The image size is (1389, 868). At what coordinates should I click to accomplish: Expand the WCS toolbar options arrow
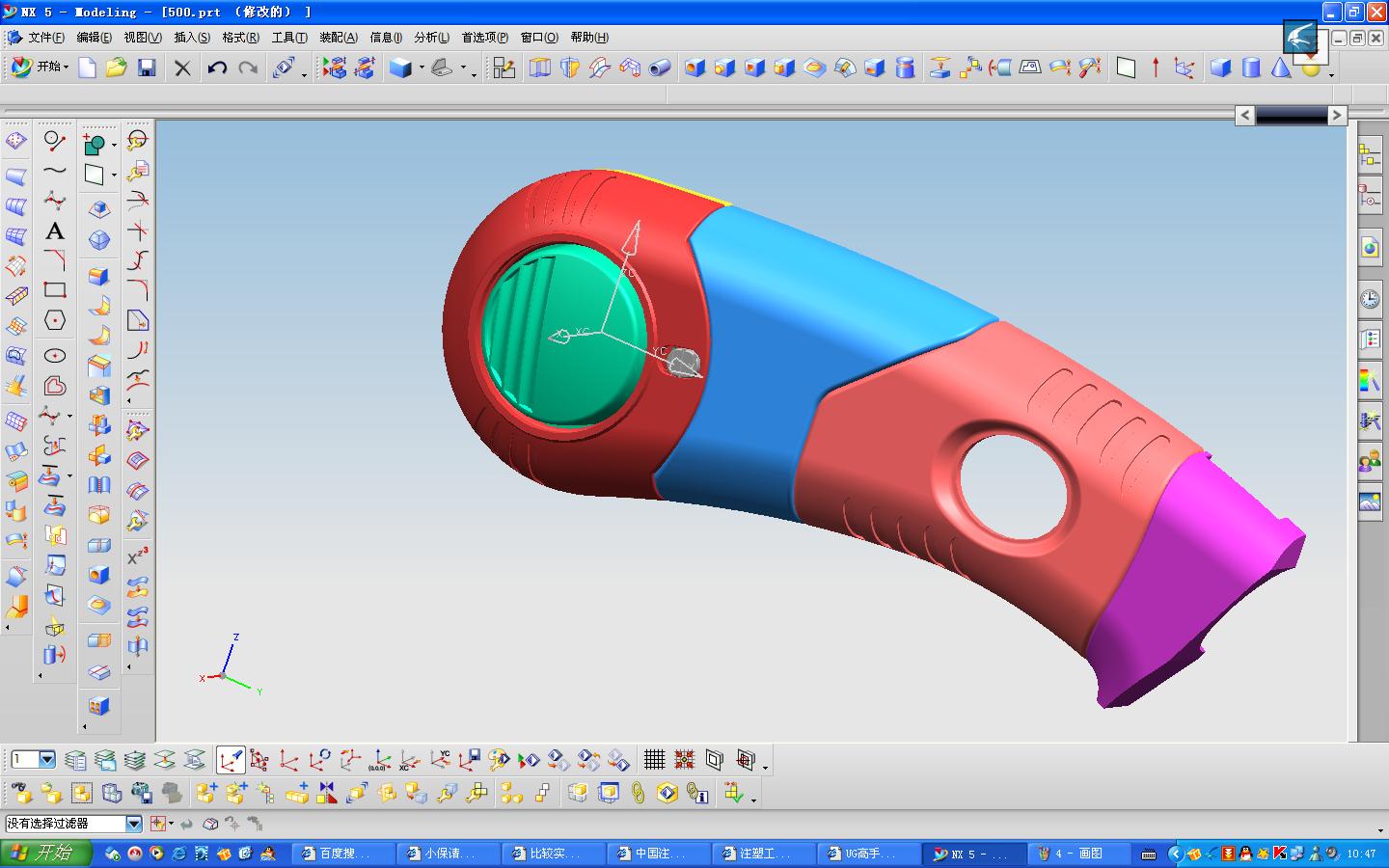[x=766, y=767]
